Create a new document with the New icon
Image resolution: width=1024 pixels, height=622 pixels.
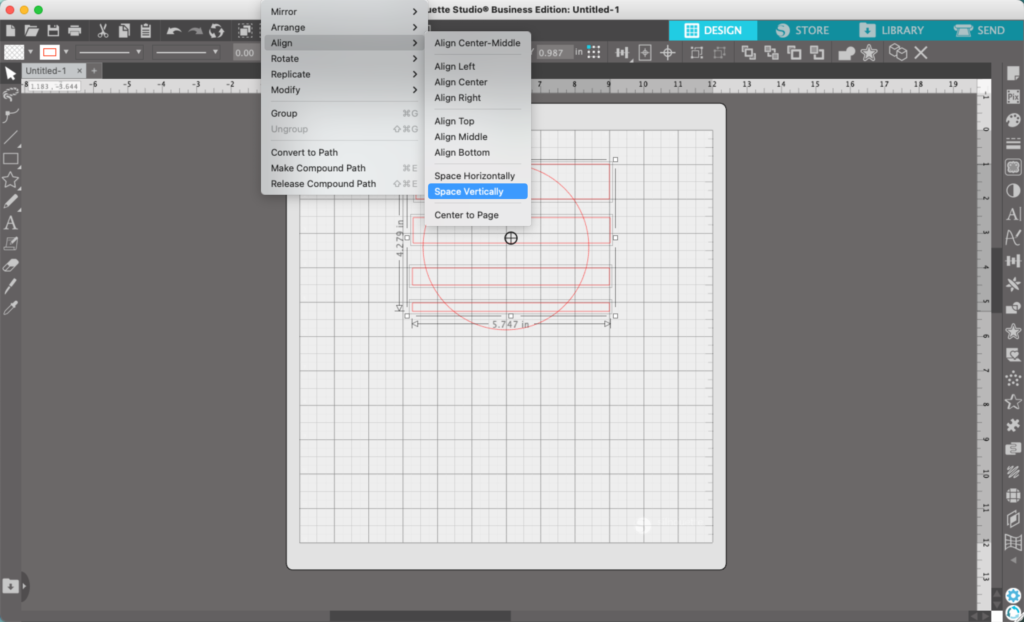coord(10,31)
